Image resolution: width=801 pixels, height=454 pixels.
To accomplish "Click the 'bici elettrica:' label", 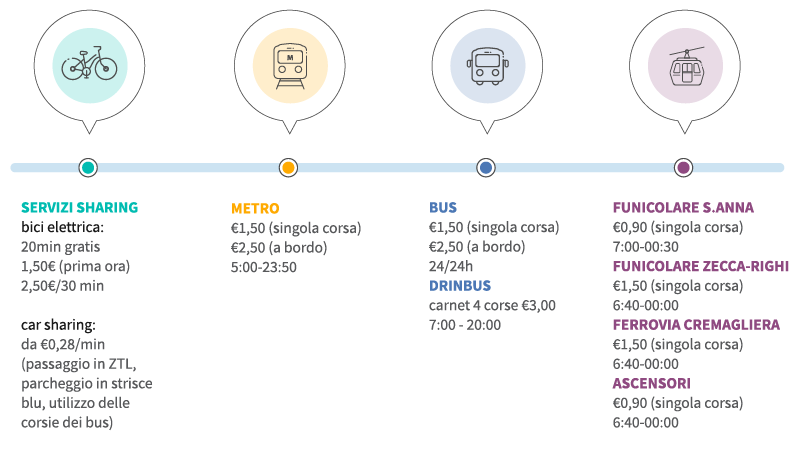I will tap(62, 227).
